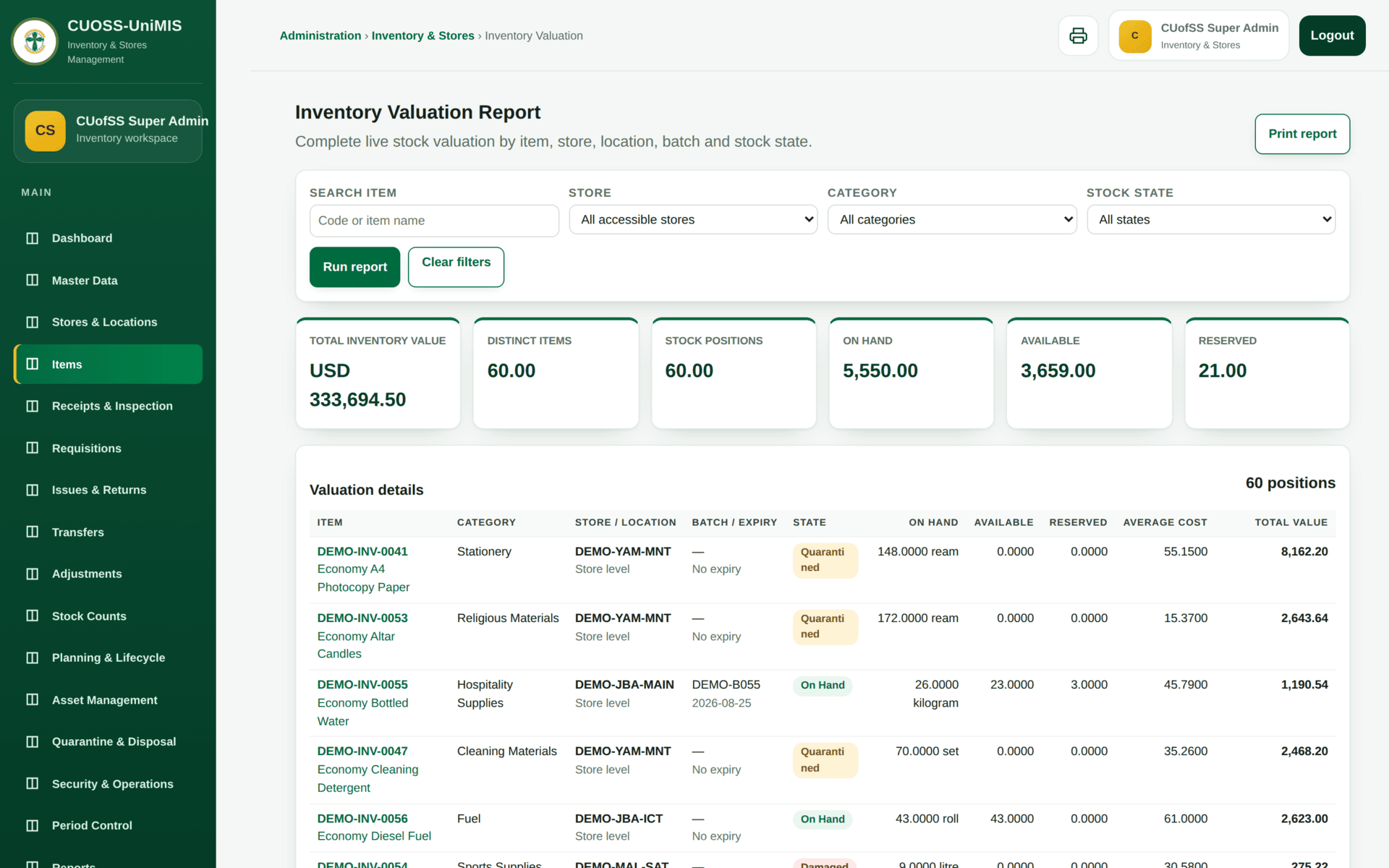
Task: Click the Transfers sidebar icon
Action: (32, 532)
